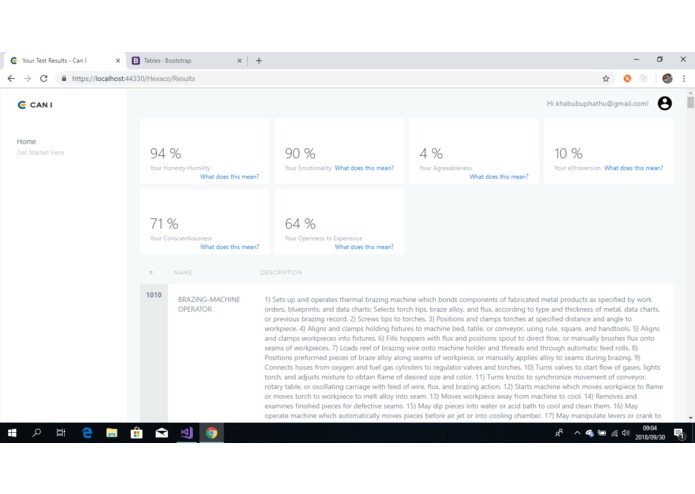Click row number 1010 in the table

coord(154,295)
